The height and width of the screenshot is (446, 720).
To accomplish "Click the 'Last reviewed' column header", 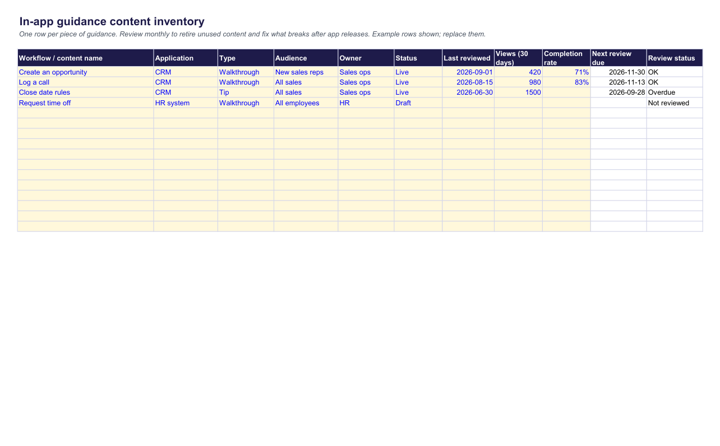I will [468, 58].
